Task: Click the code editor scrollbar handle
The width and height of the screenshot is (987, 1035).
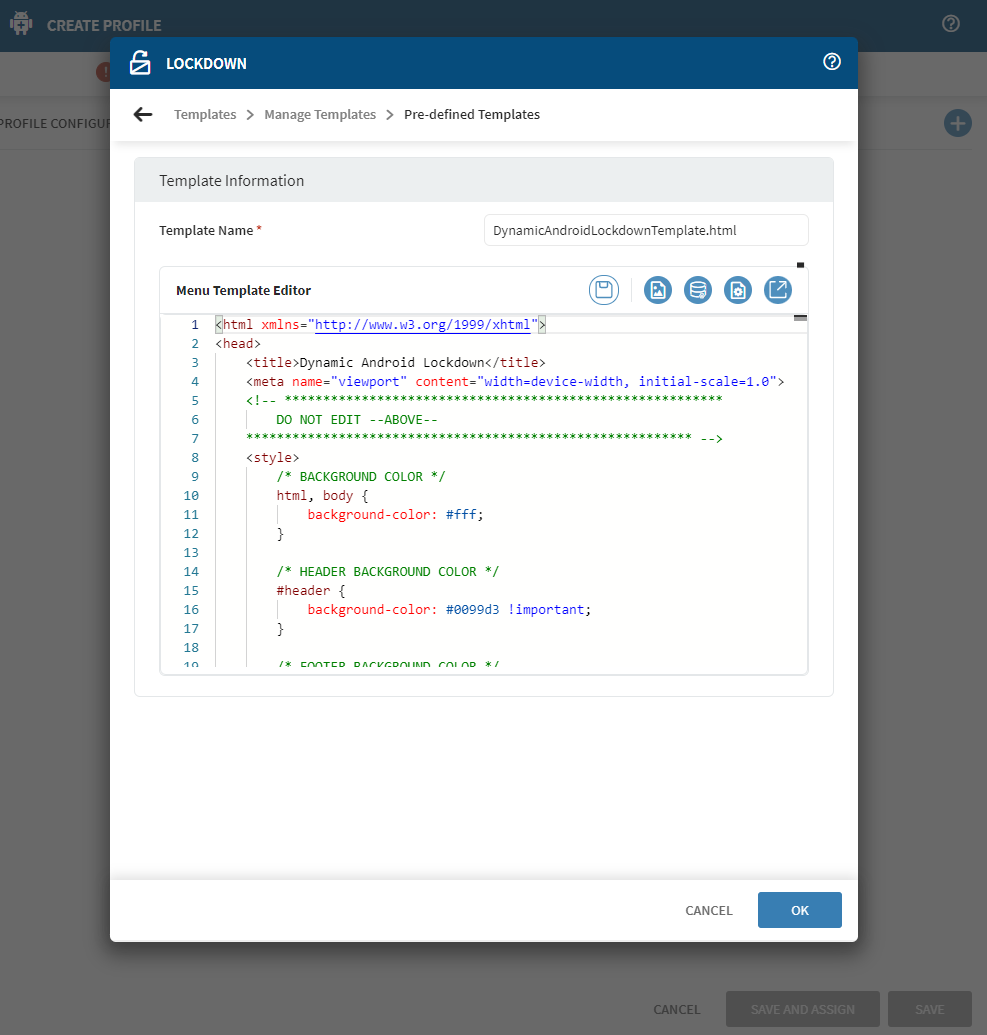Action: [x=800, y=318]
